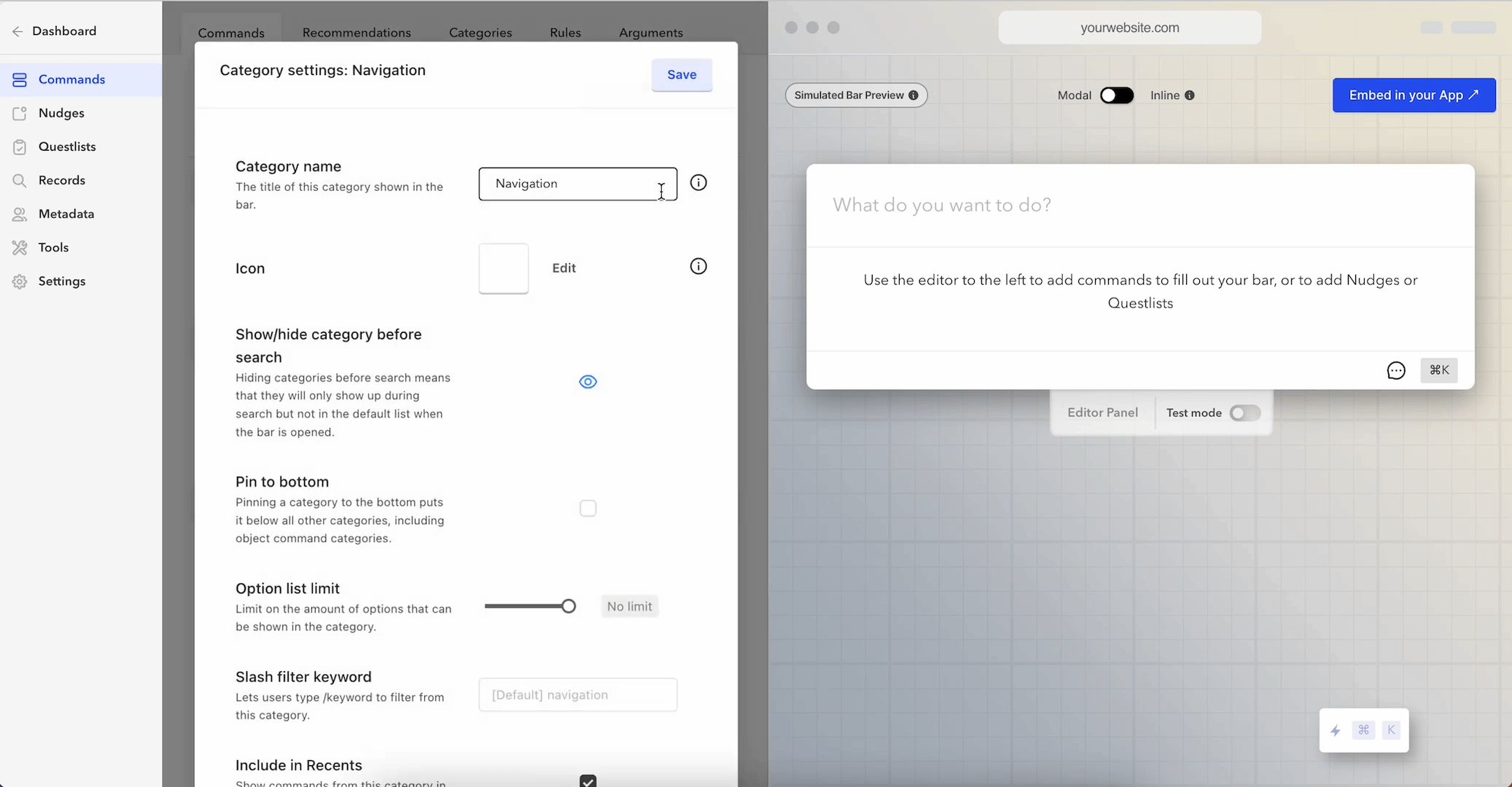Switch the Modal/Inline toggle
Viewport: 1512px width, 787px height.
pos(1116,95)
